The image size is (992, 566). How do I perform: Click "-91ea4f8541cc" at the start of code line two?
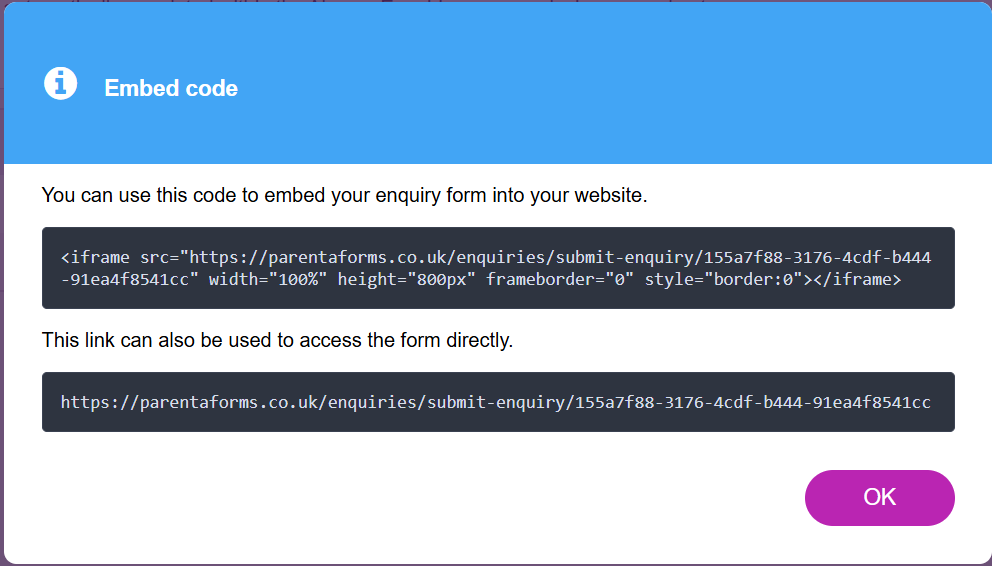point(125,279)
